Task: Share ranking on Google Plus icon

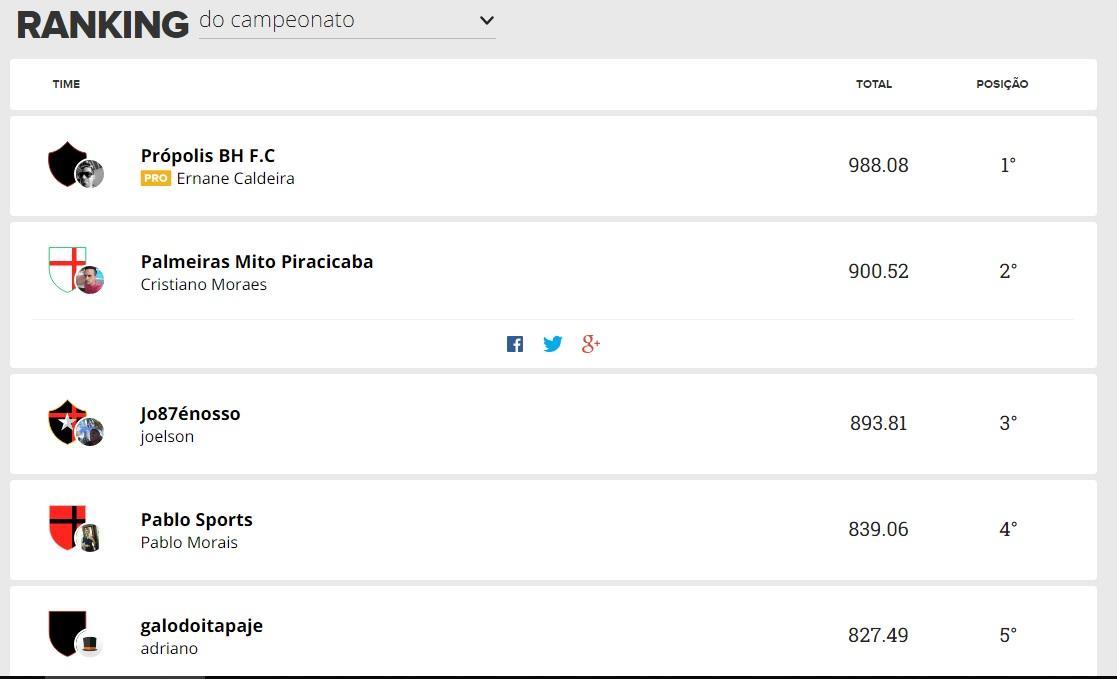Action: tap(591, 344)
